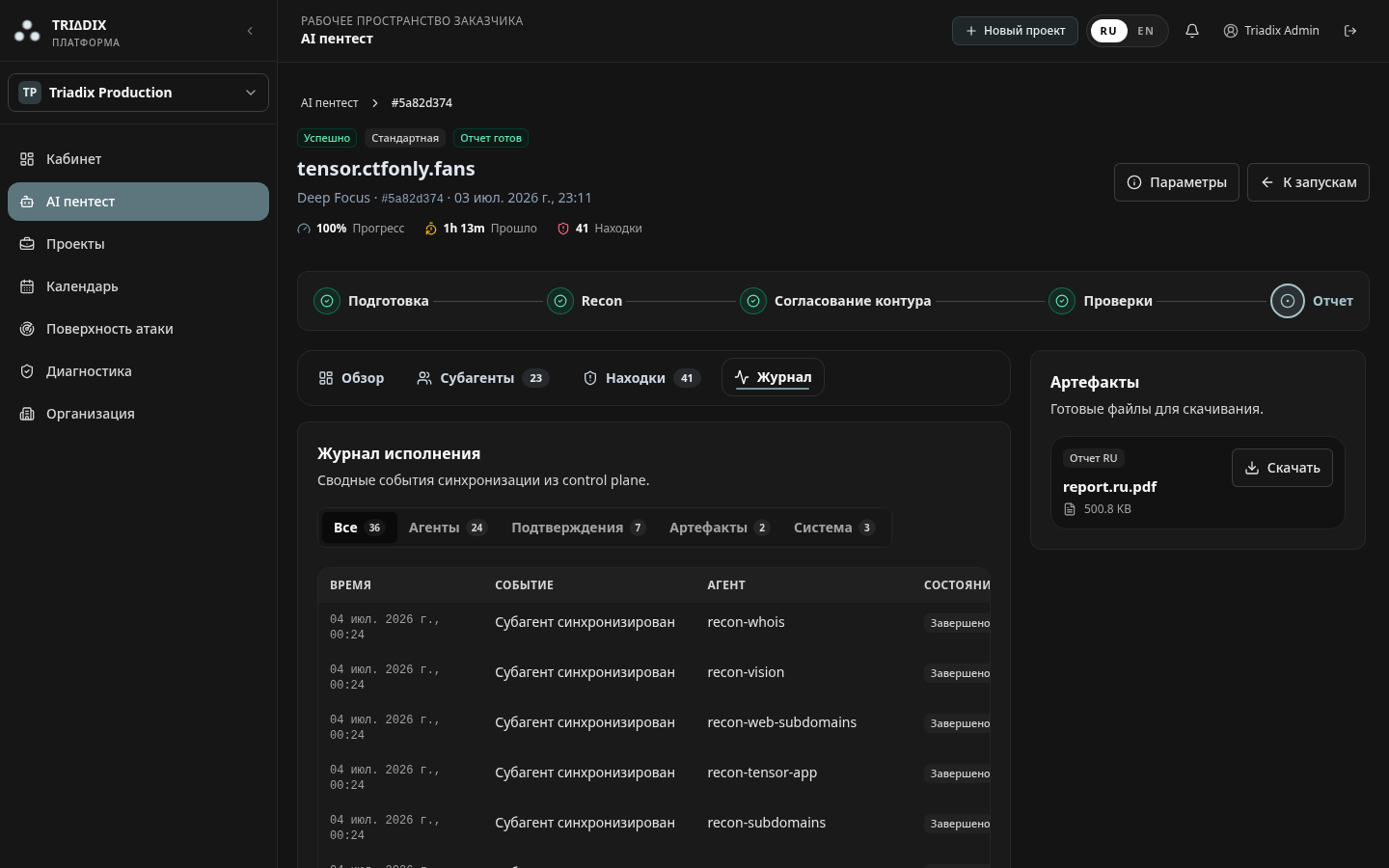The height and width of the screenshot is (868, 1389).
Task: Select the Recon step
Action: tap(585, 301)
